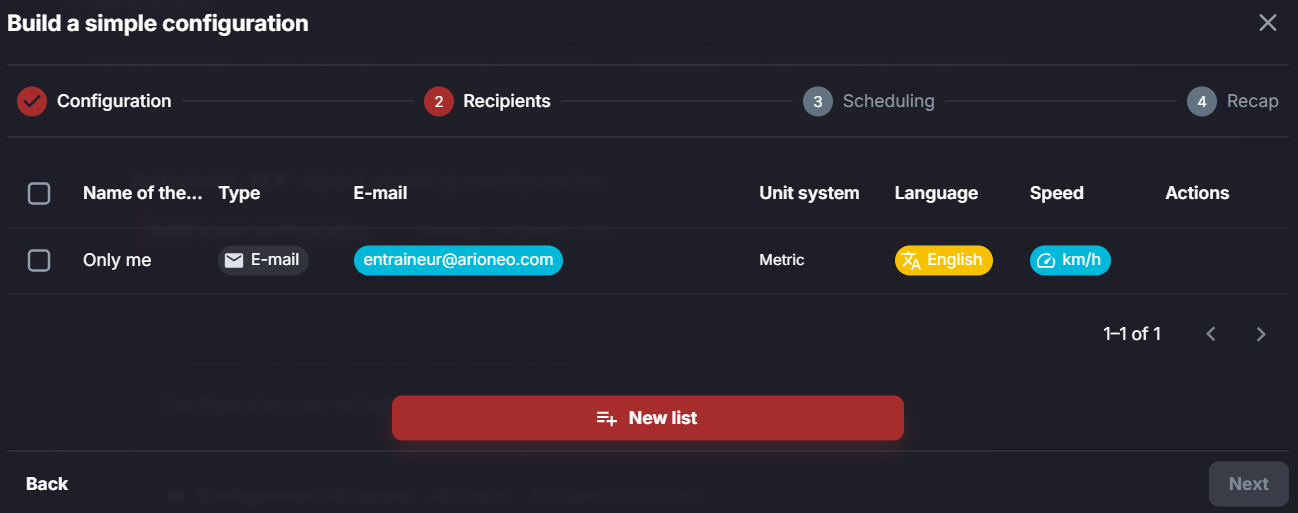This screenshot has height=513, width=1298.
Task: Click the Back button
Action: coord(47,484)
